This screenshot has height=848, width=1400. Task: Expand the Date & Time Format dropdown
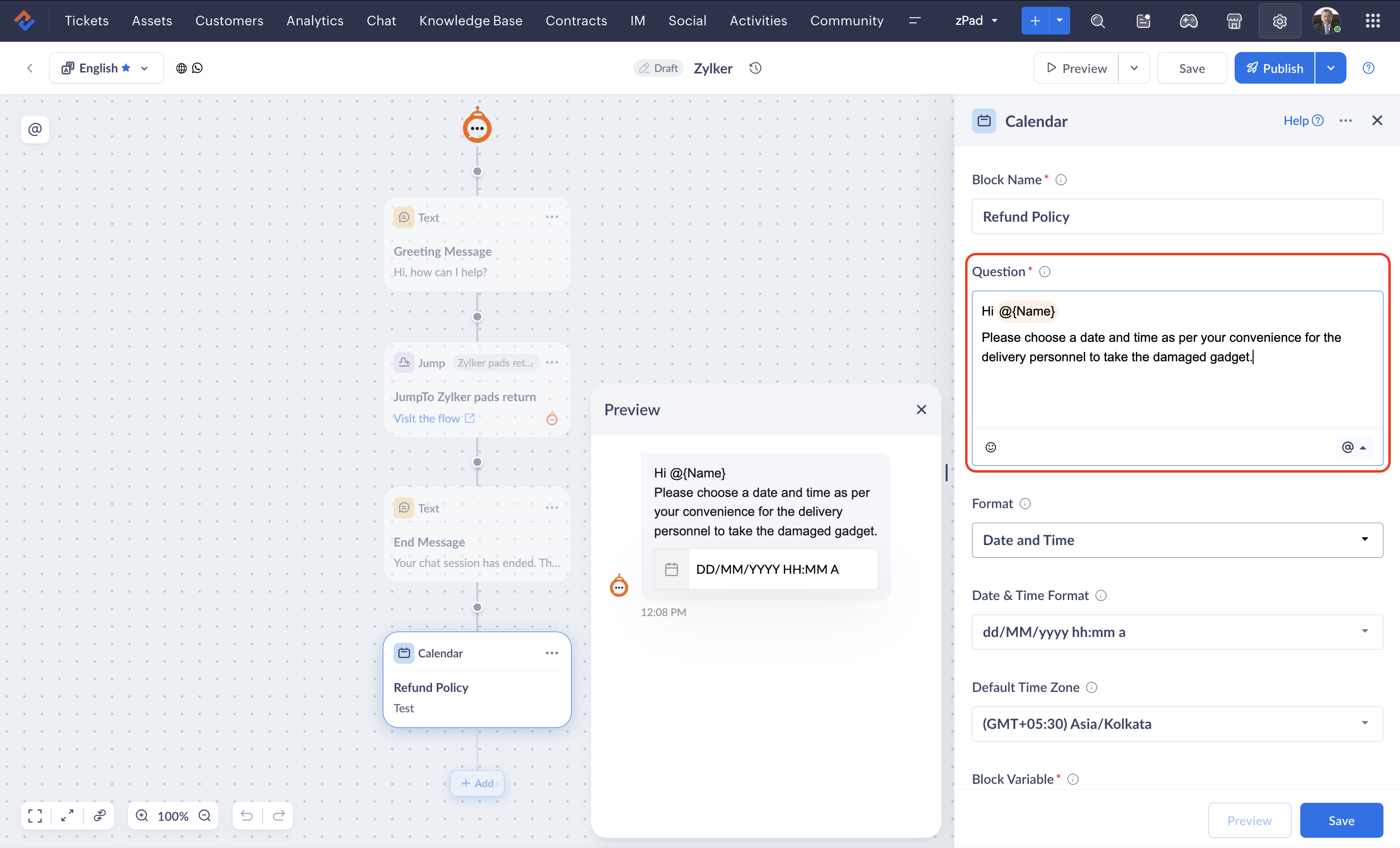[1177, 632]
